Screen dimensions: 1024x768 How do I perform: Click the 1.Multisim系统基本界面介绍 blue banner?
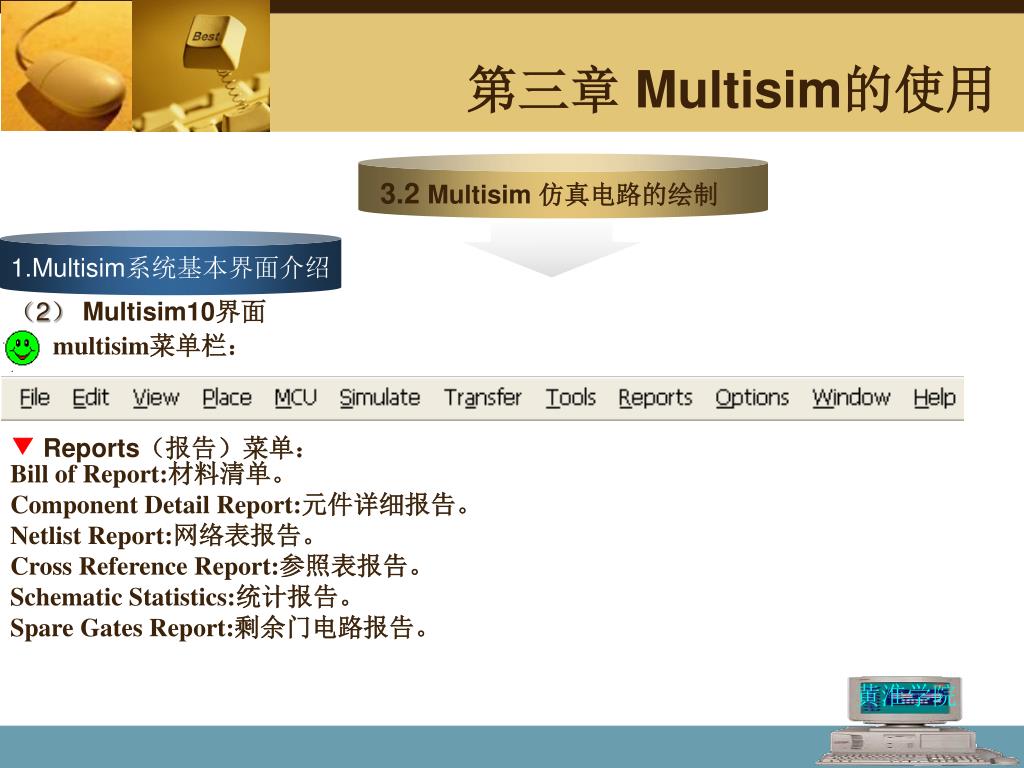(x=170, y=263)
